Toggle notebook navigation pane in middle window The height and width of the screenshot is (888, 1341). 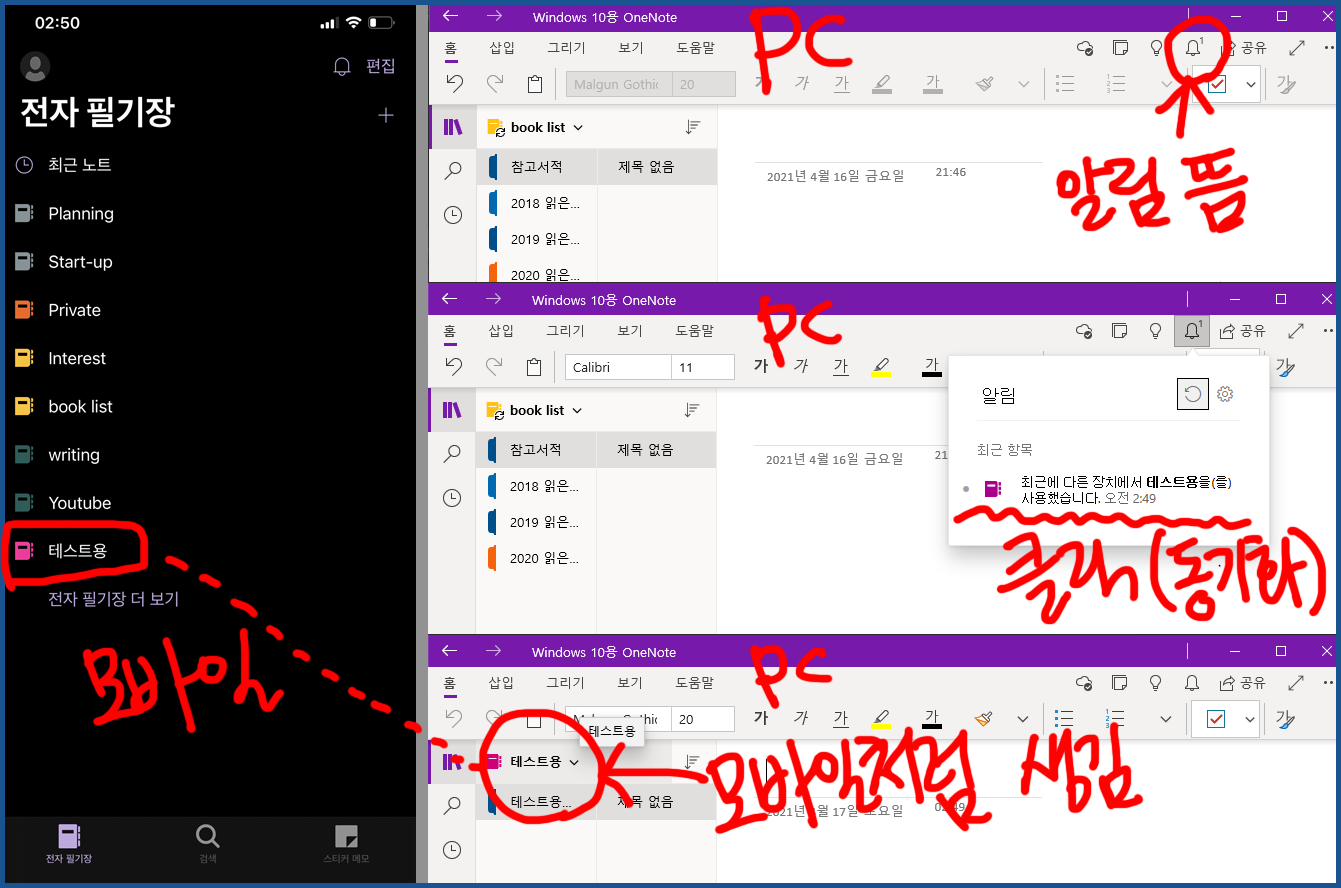tap(453, 410)
